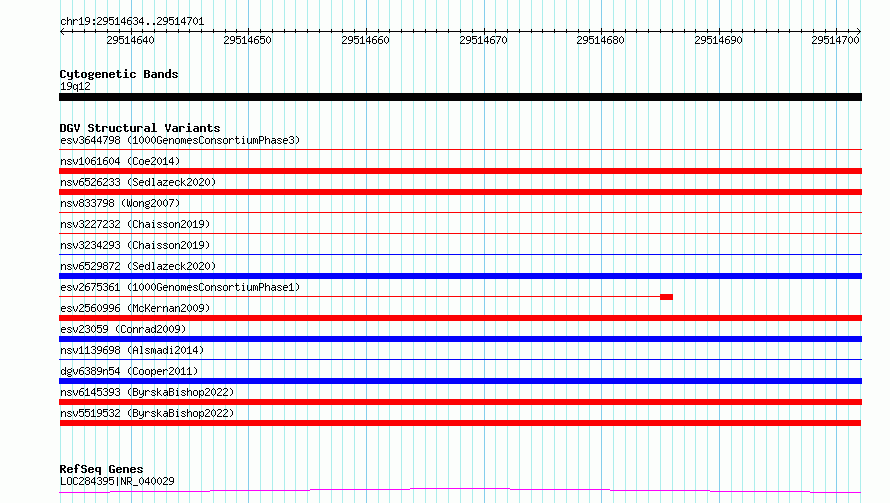Click the red bar under nsv1061604
Image resolution: width=890 pixels, height=503 pixels.
[x=460, y=171]
